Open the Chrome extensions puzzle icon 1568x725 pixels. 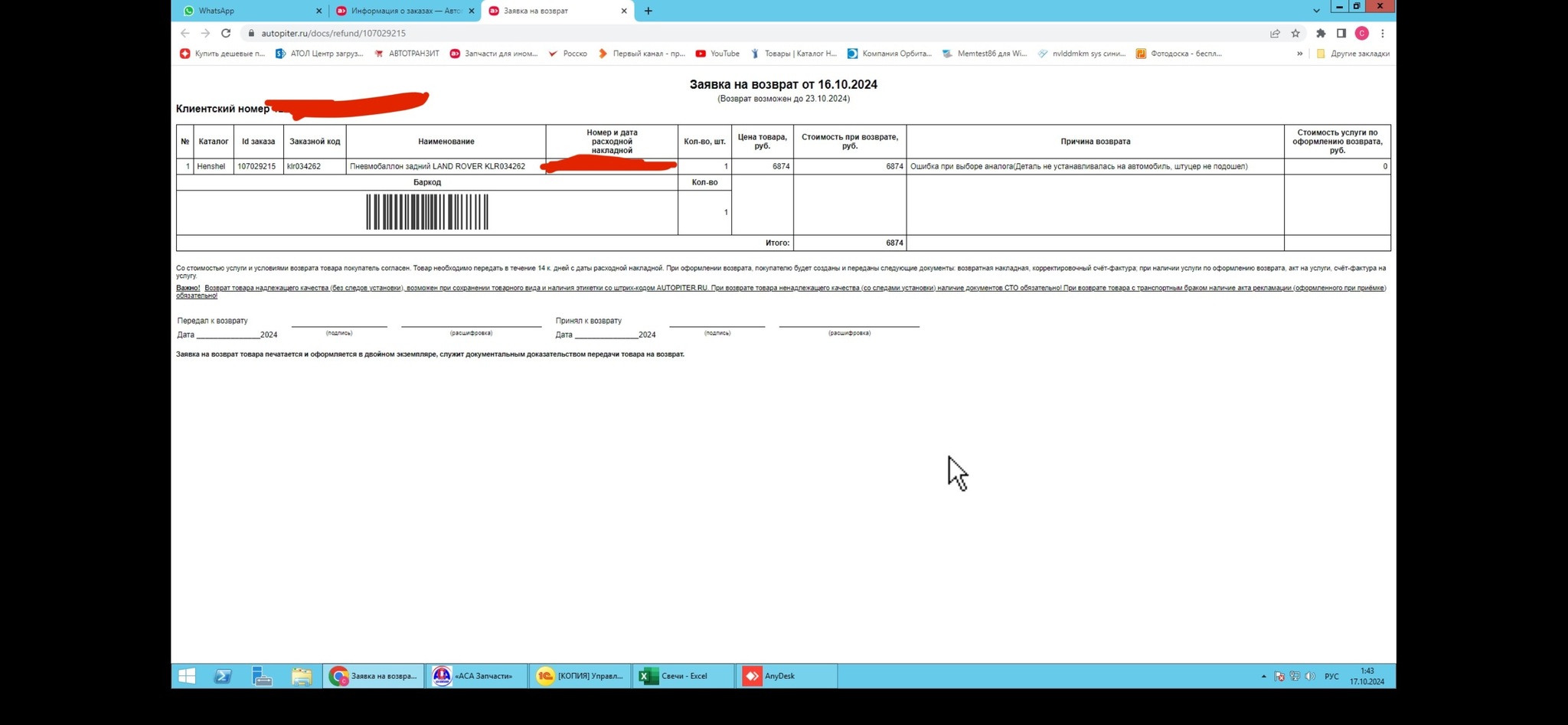(1321, 33)
